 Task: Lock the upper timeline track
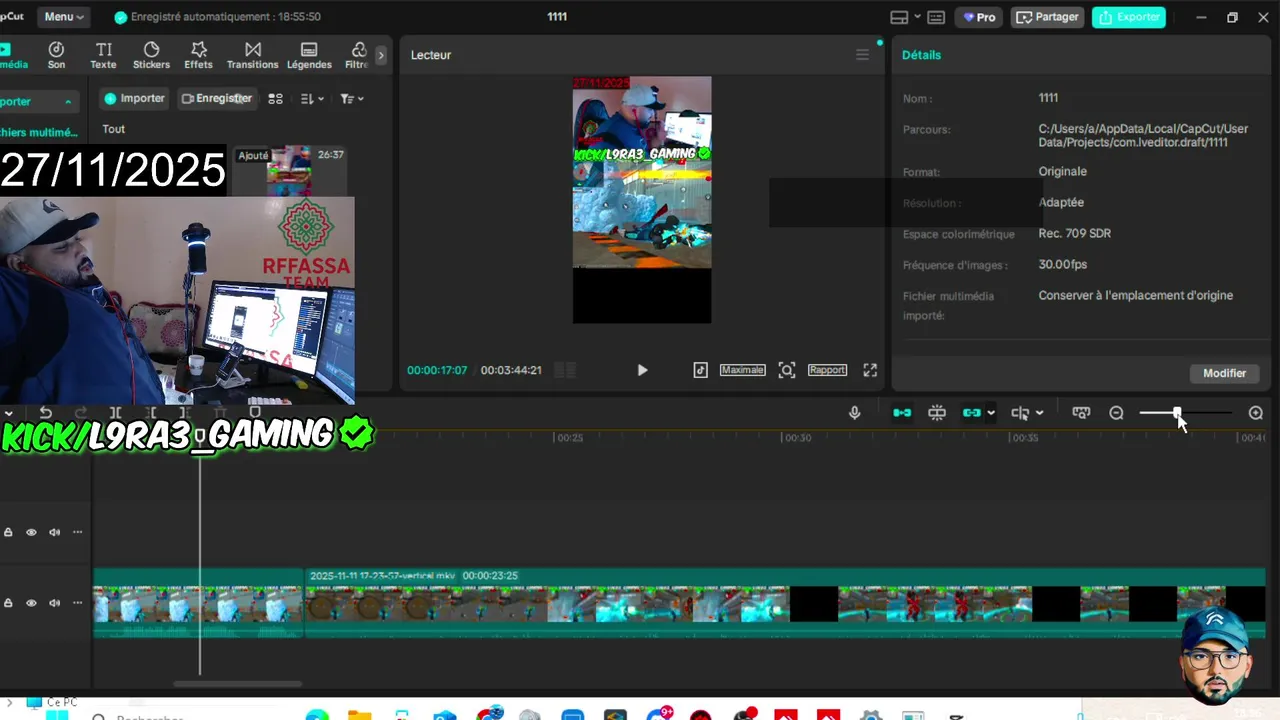click(x=8, y=532)
